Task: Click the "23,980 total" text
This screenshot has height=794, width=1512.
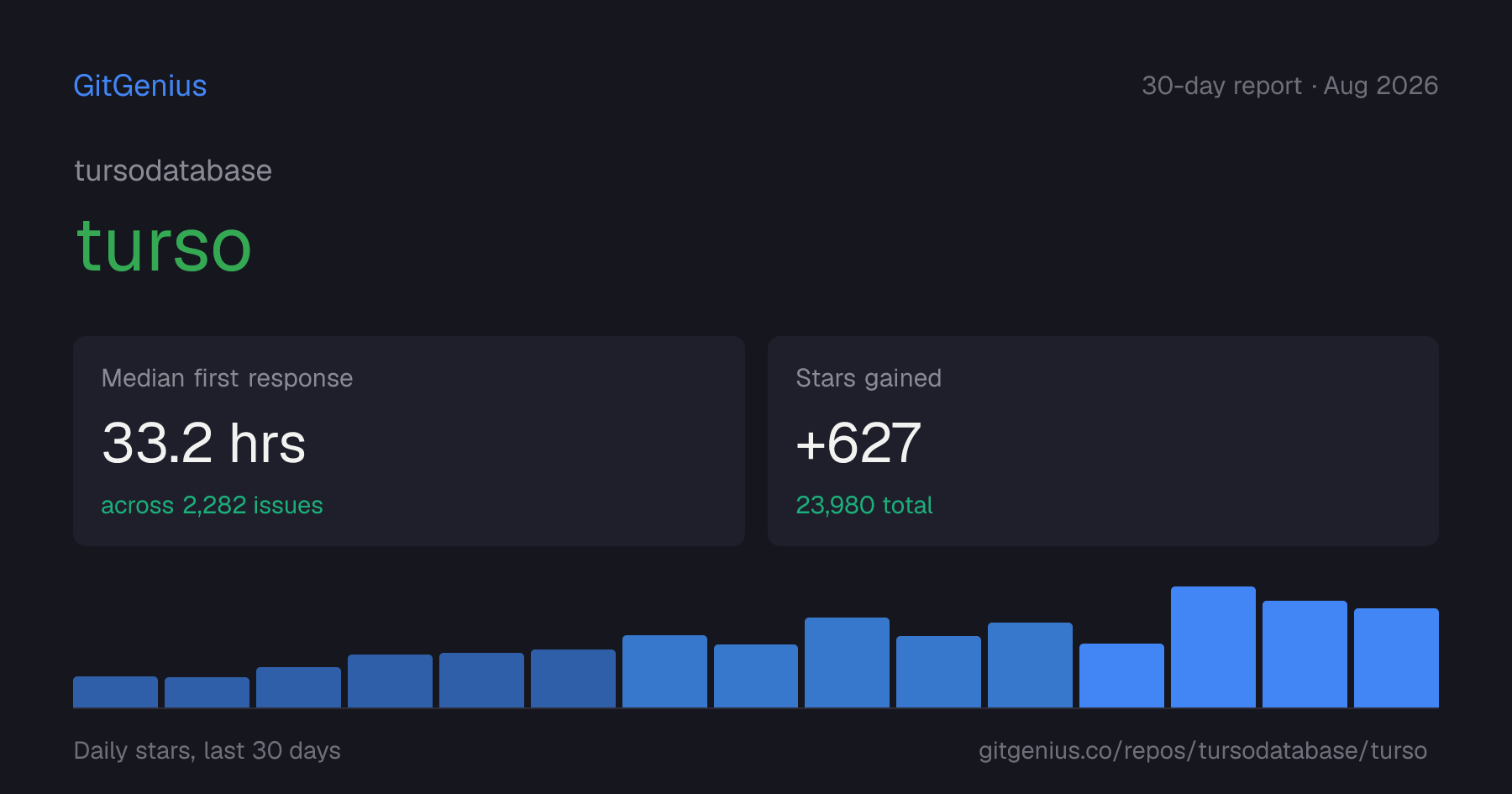Action: 864,505
